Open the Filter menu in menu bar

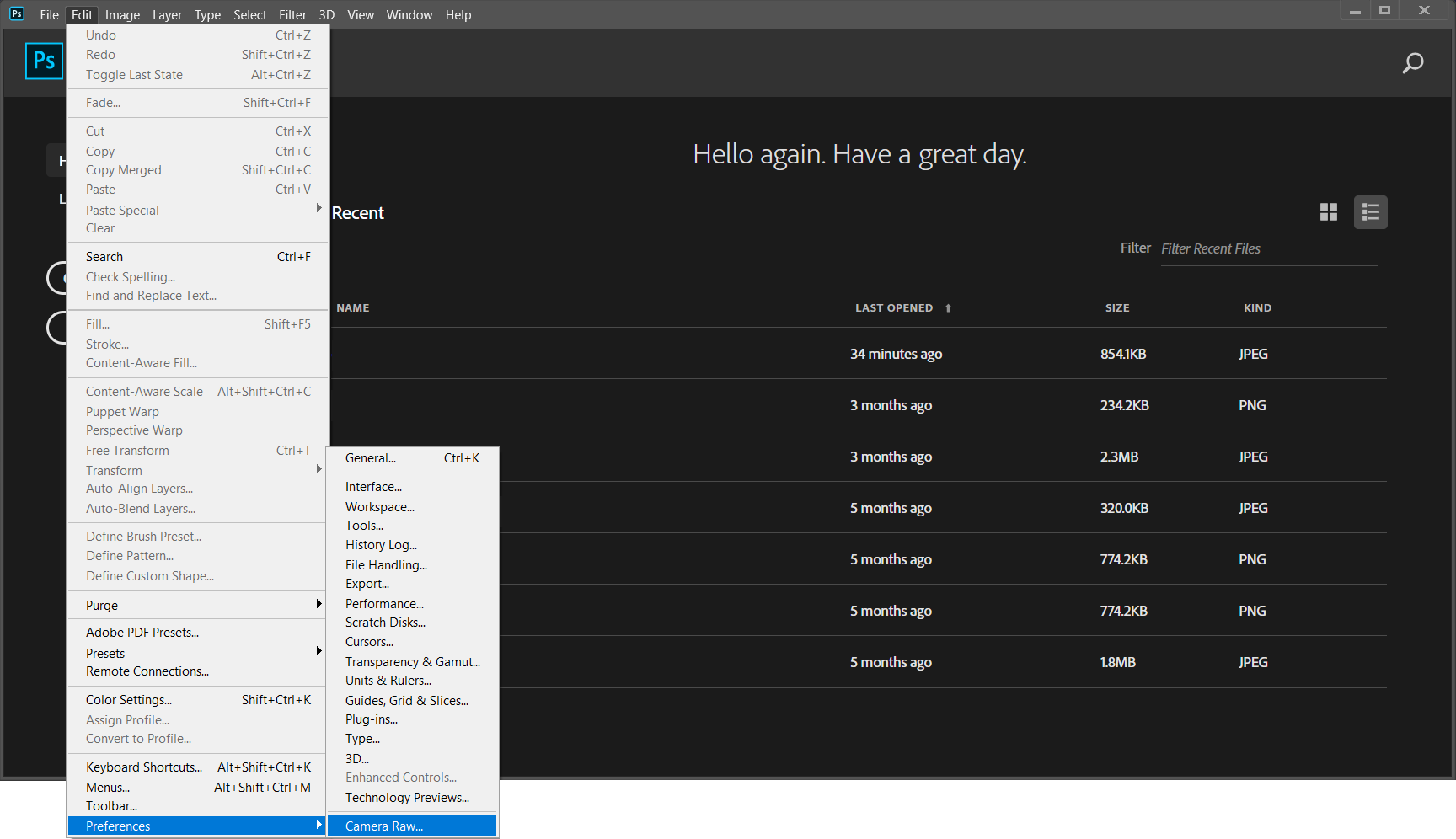click(292, 15)
